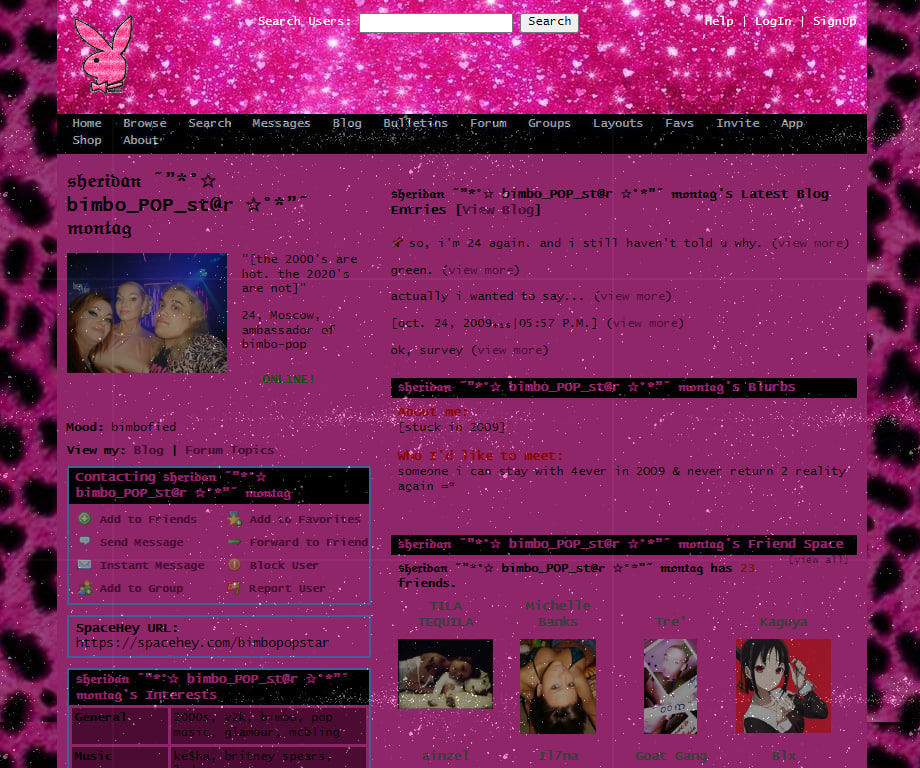Open Michelle Banks friend name link
This screenshot has height=768, width=920.
coord(558,614)
